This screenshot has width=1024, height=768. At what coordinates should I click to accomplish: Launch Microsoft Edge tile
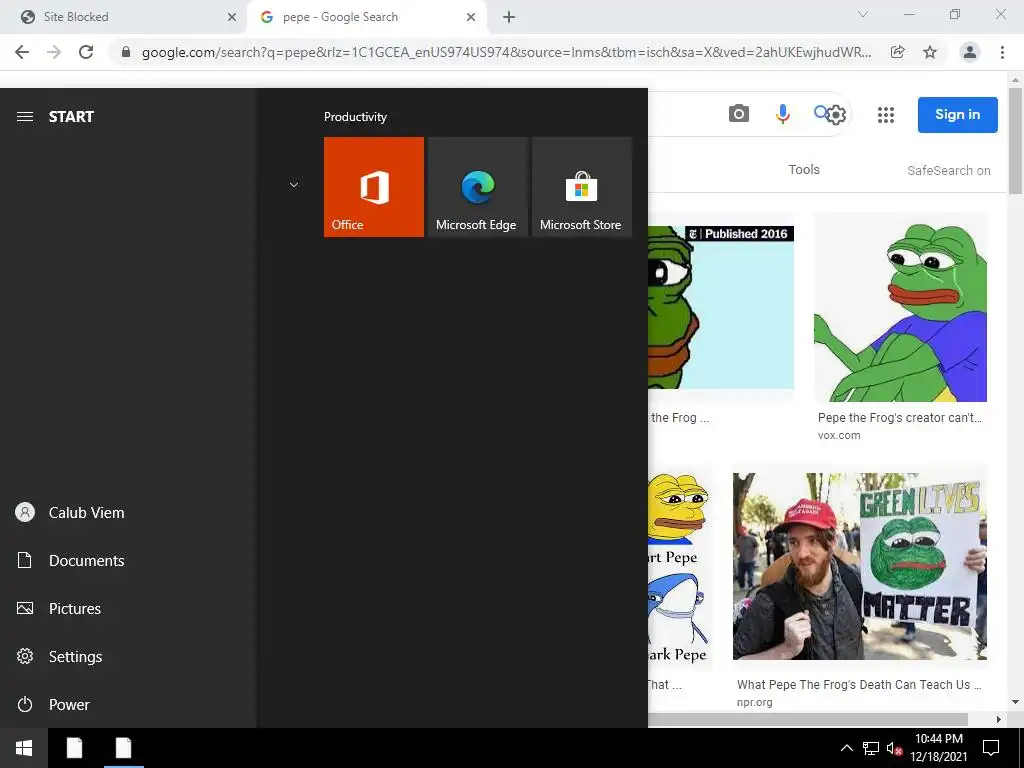coord(477,187)
